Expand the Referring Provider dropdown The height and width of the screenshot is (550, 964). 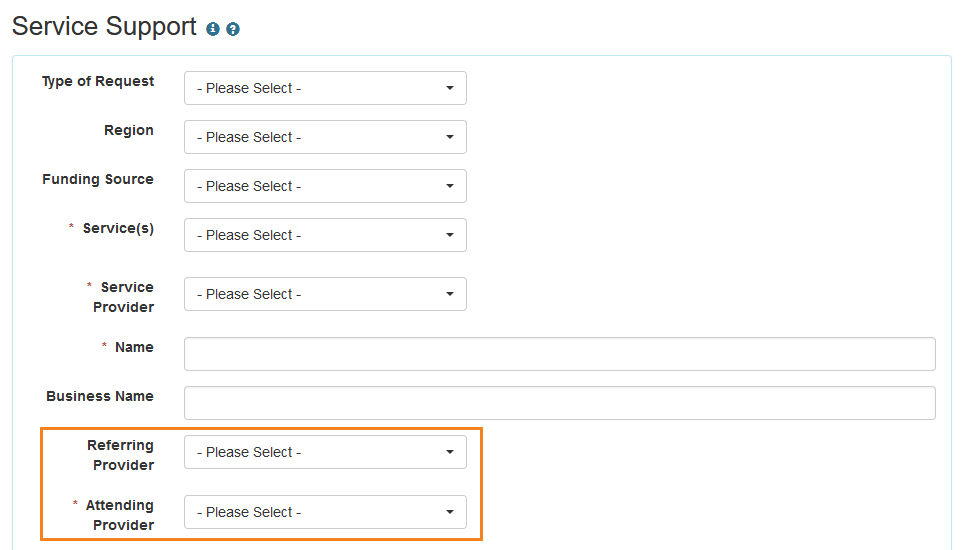pyautogui.click(x=325, y=452)
